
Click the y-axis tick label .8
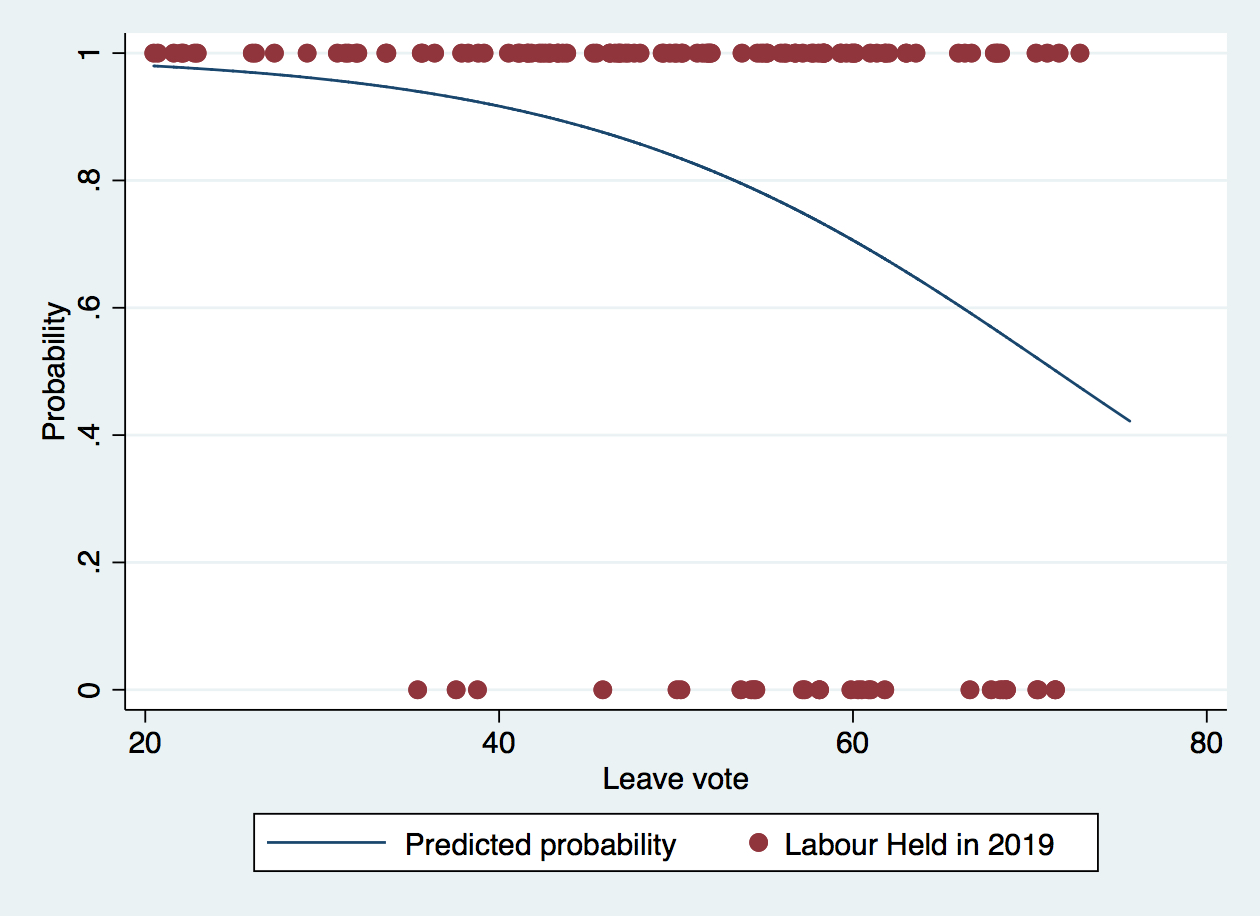coord(92,181)
